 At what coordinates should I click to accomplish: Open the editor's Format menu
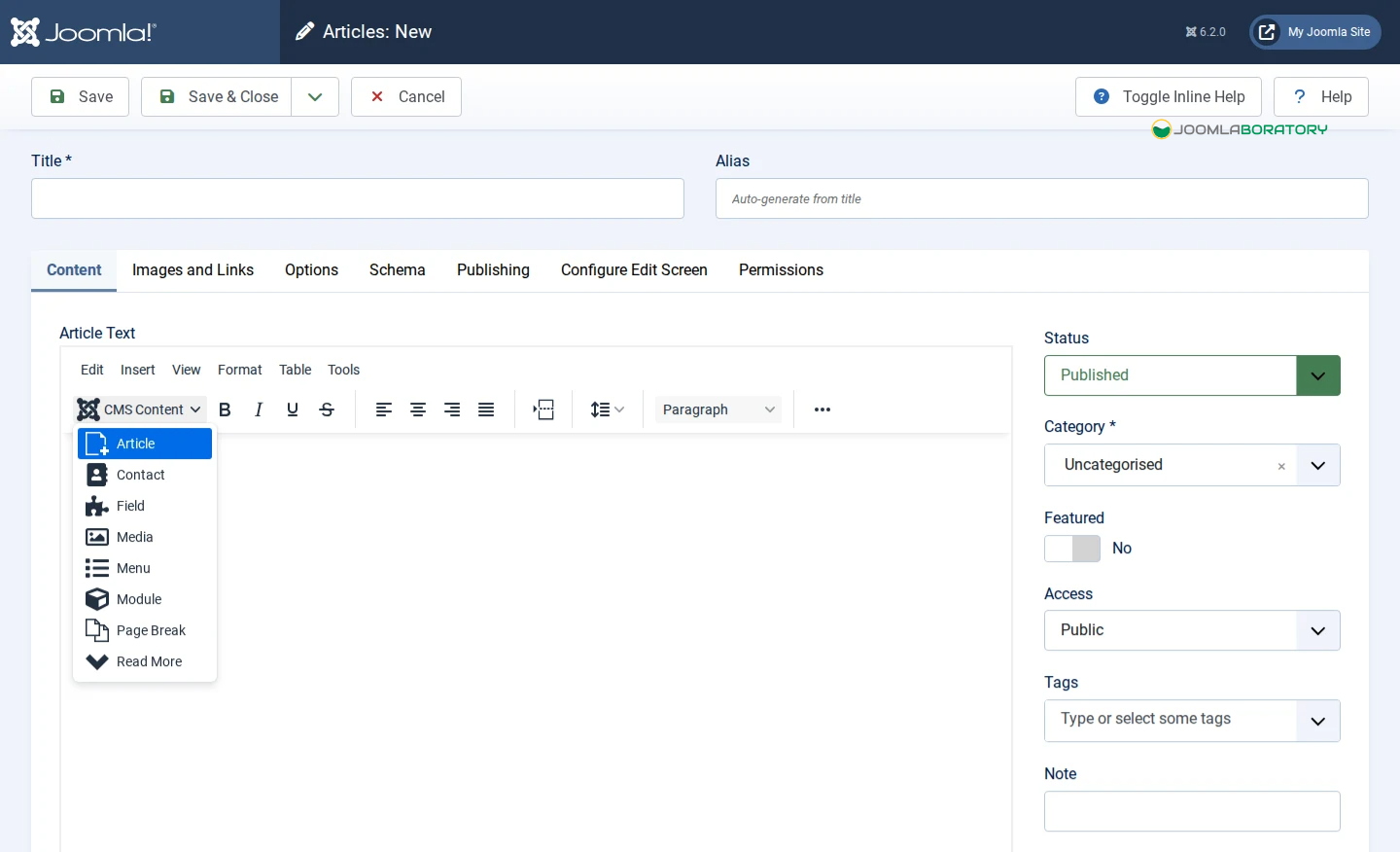pyautogui.click(x=240, y=370)
